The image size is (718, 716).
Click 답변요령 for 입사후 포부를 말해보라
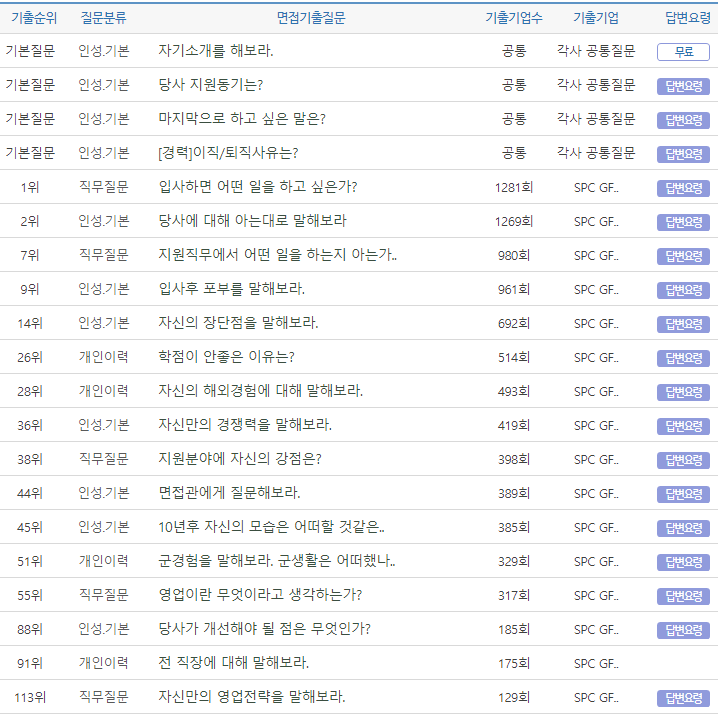pyautogui.click(x=683, y=290)
